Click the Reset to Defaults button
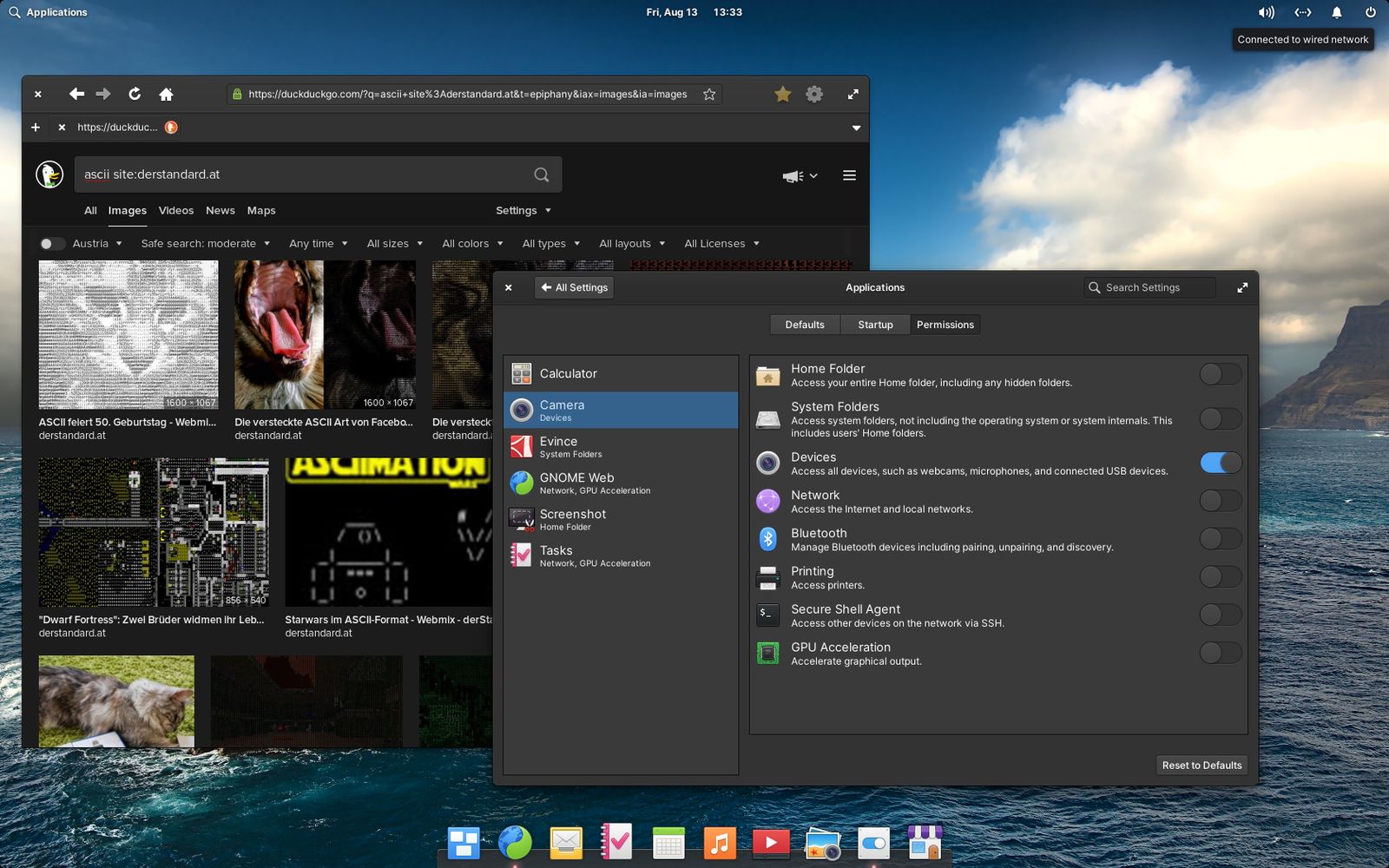The height and width of the screenshot is (868, 1389). (1201, 765)
